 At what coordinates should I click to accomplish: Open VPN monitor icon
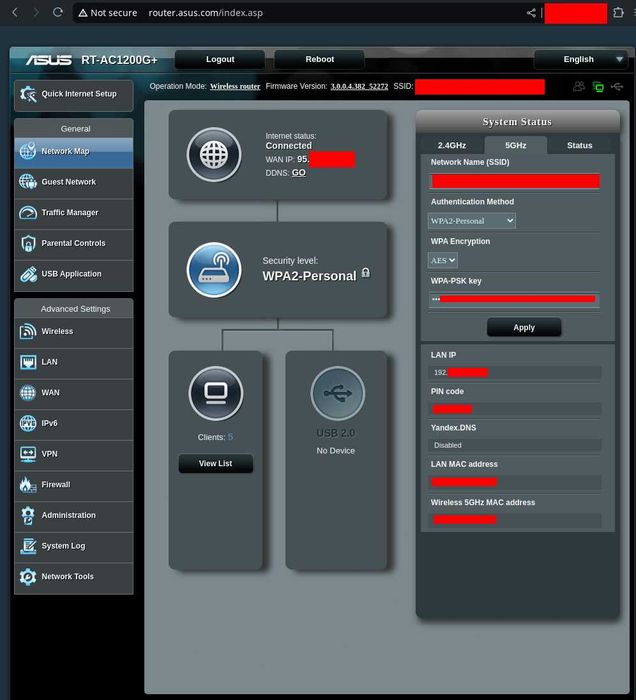coord(28,454)
